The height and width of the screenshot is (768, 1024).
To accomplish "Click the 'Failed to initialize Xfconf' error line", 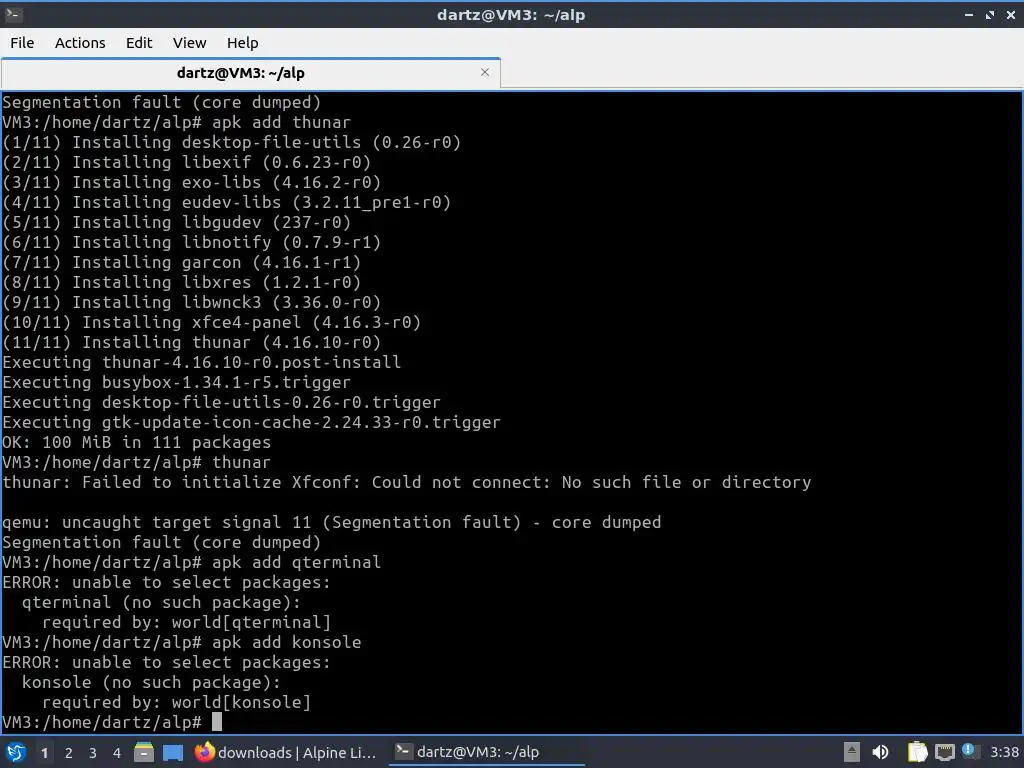I will [407, 482].
